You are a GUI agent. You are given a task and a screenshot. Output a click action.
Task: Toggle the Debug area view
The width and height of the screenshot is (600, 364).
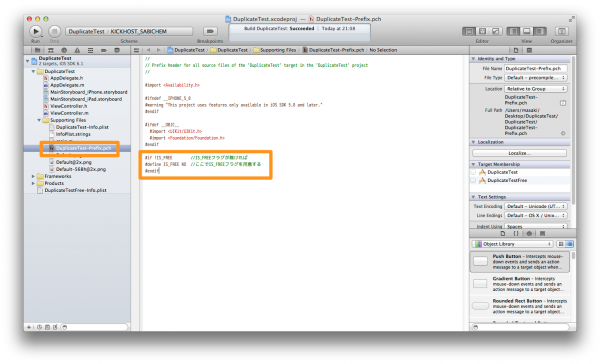527,31
